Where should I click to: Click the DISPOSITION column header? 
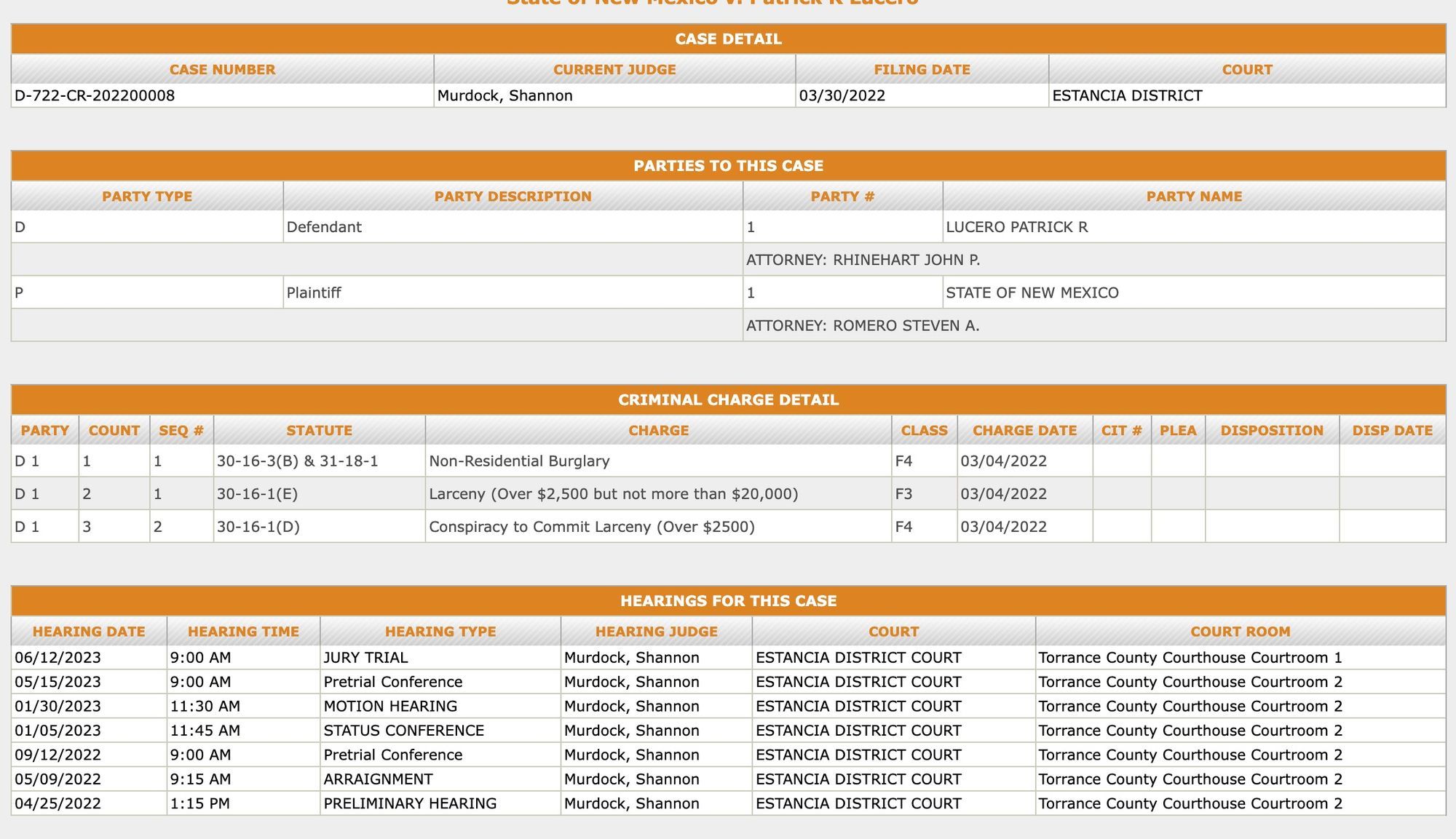[1271, 430]
